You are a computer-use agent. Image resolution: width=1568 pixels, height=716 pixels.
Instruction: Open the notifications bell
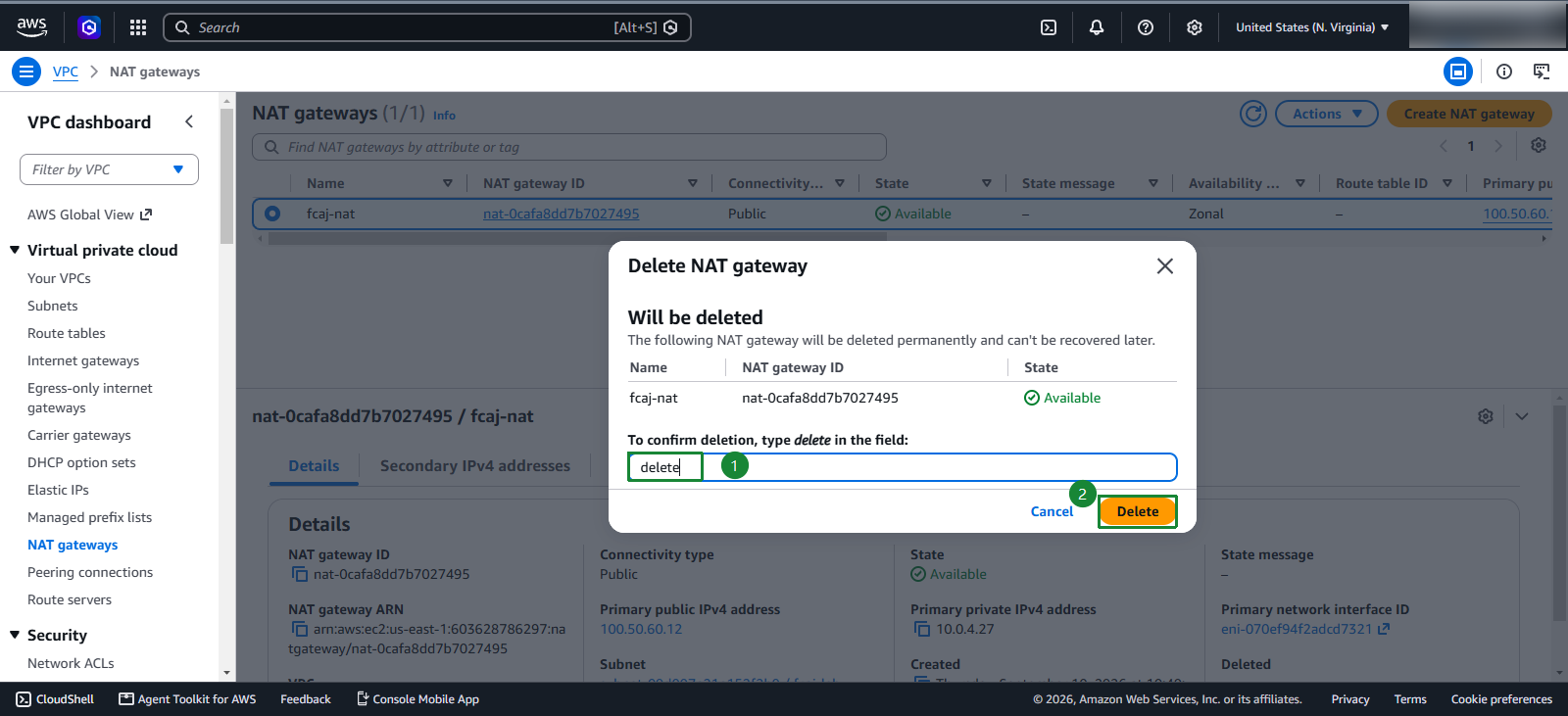click(1097, 27)
